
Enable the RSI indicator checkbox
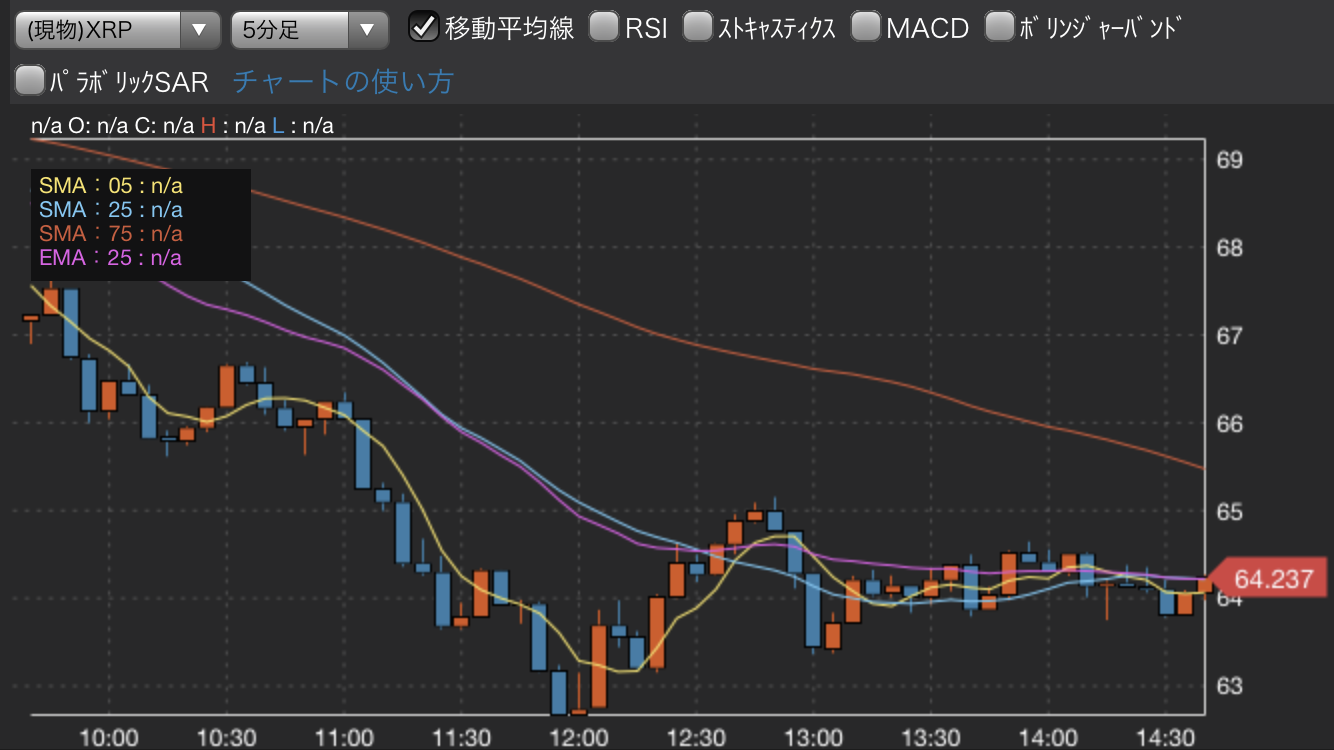click(x=603, y=27)
